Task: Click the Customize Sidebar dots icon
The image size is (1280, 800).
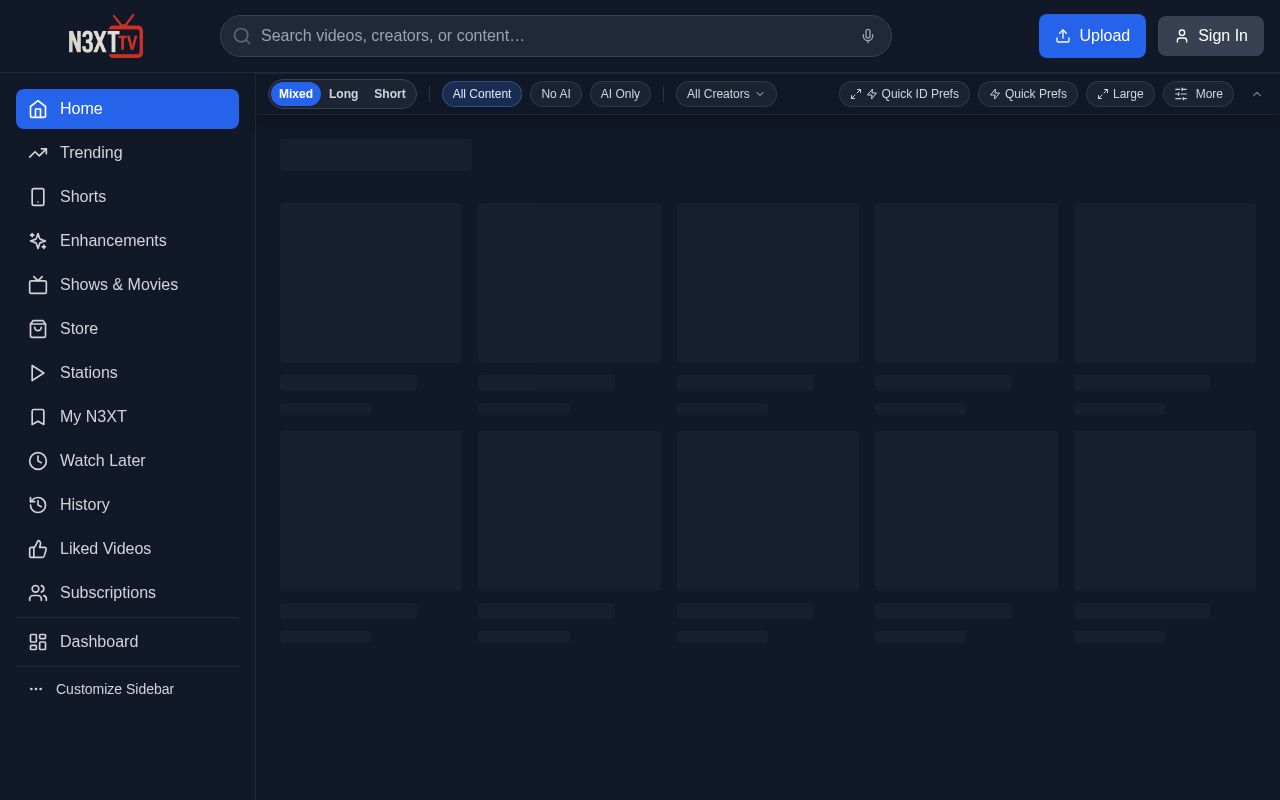Action: pos(36,689)
